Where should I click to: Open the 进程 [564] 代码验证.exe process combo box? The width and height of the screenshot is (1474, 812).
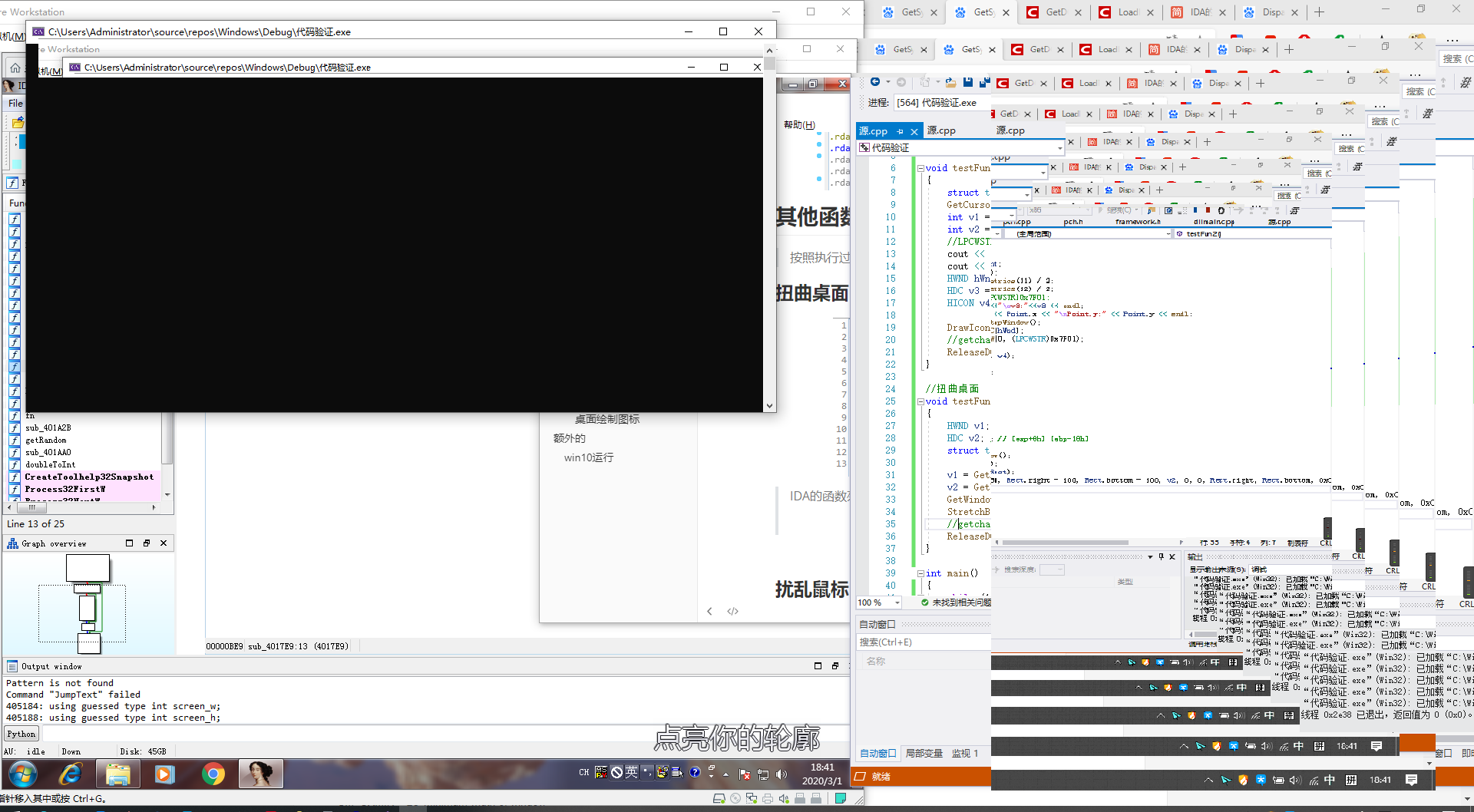point(943,103)
